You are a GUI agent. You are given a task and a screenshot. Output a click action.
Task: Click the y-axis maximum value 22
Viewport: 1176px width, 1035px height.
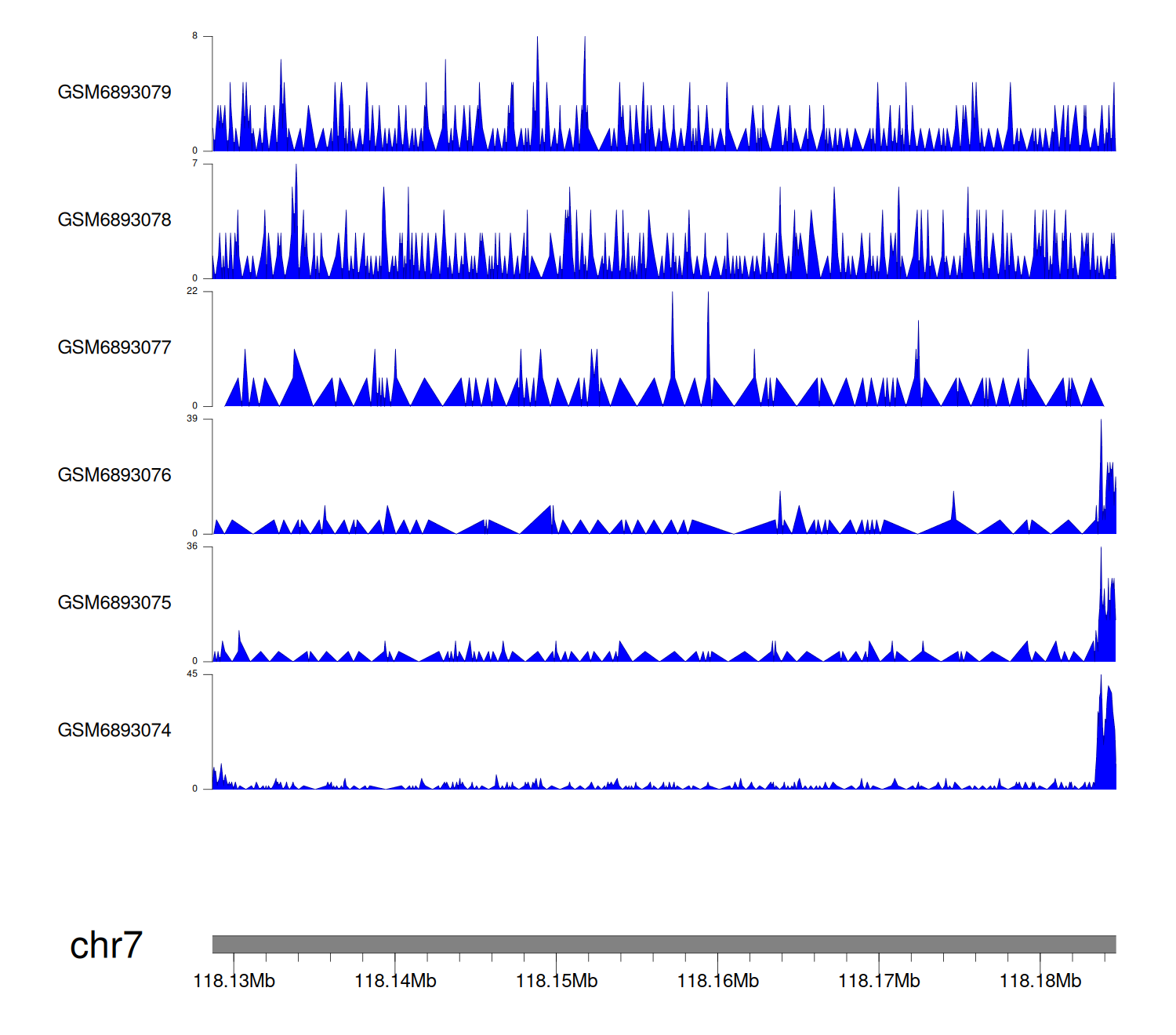[x=192, y=291]
